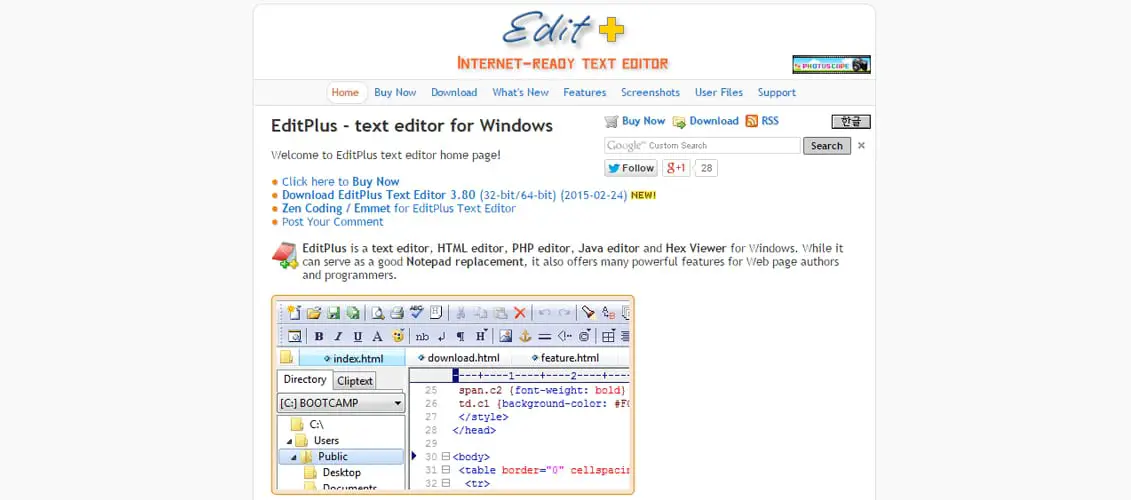Click the insert table grid icon
1131x500 pixels.
click(609, 336)
